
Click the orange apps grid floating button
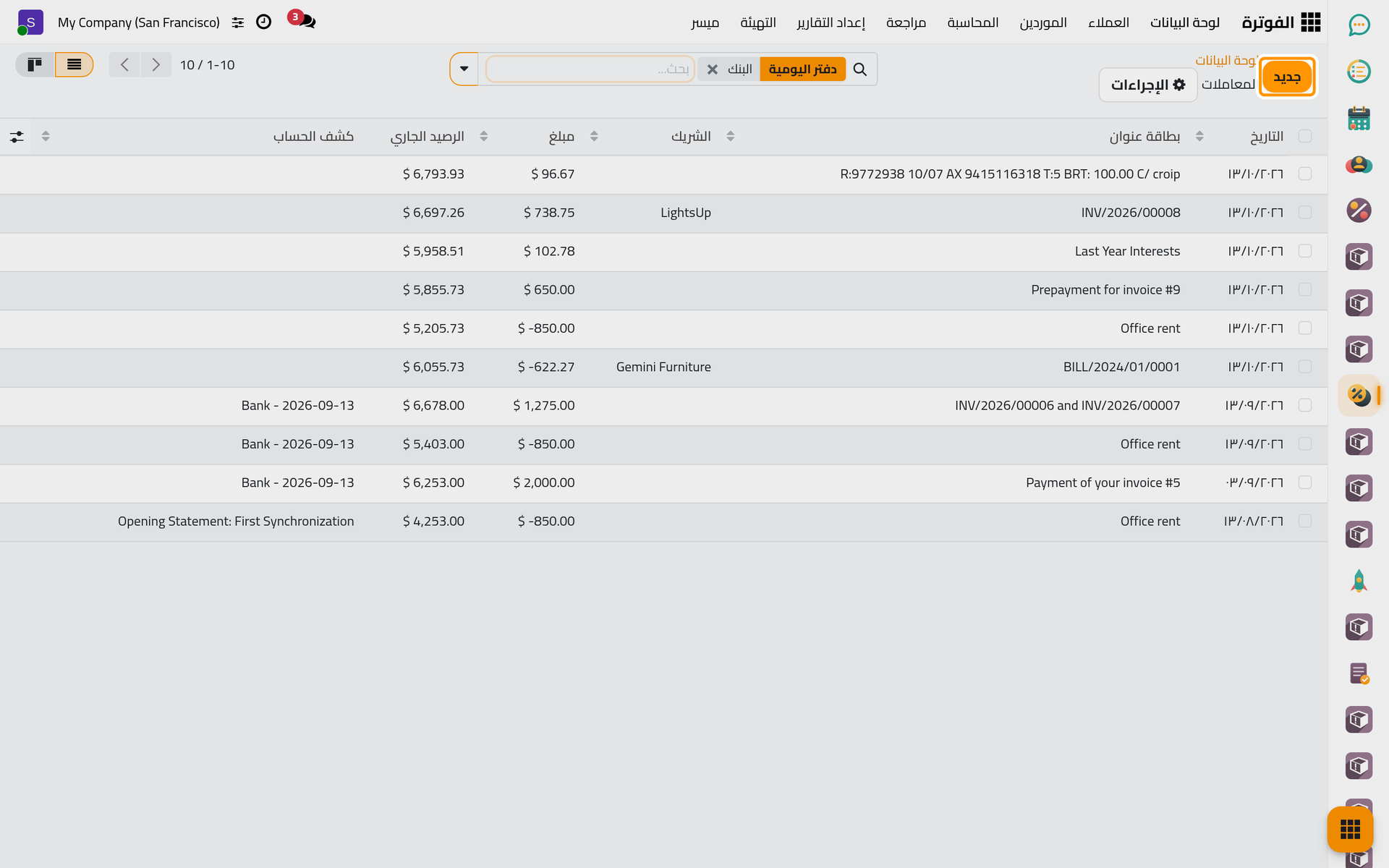[x=1350, y=829]
